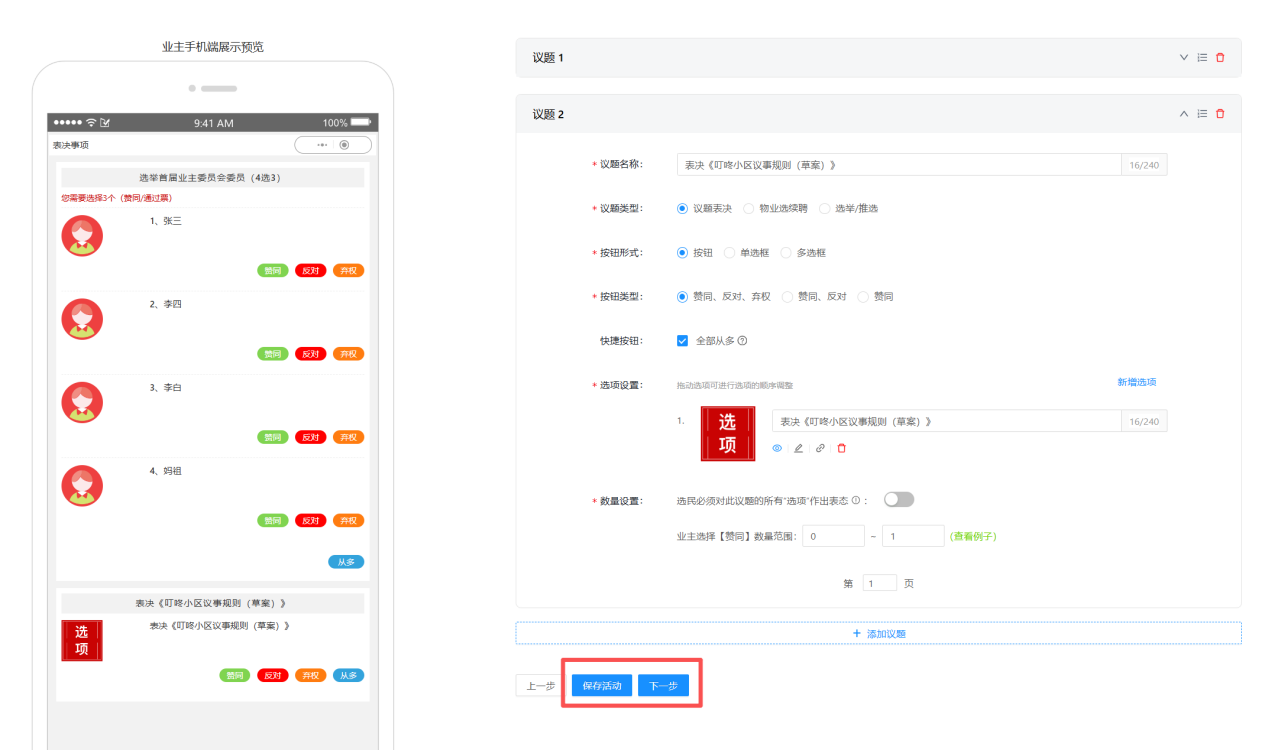Image resolution: width=1265 pixels, height=750 pixels.
Task: Preview the option with the eye icon
Action: pos(777,448)
